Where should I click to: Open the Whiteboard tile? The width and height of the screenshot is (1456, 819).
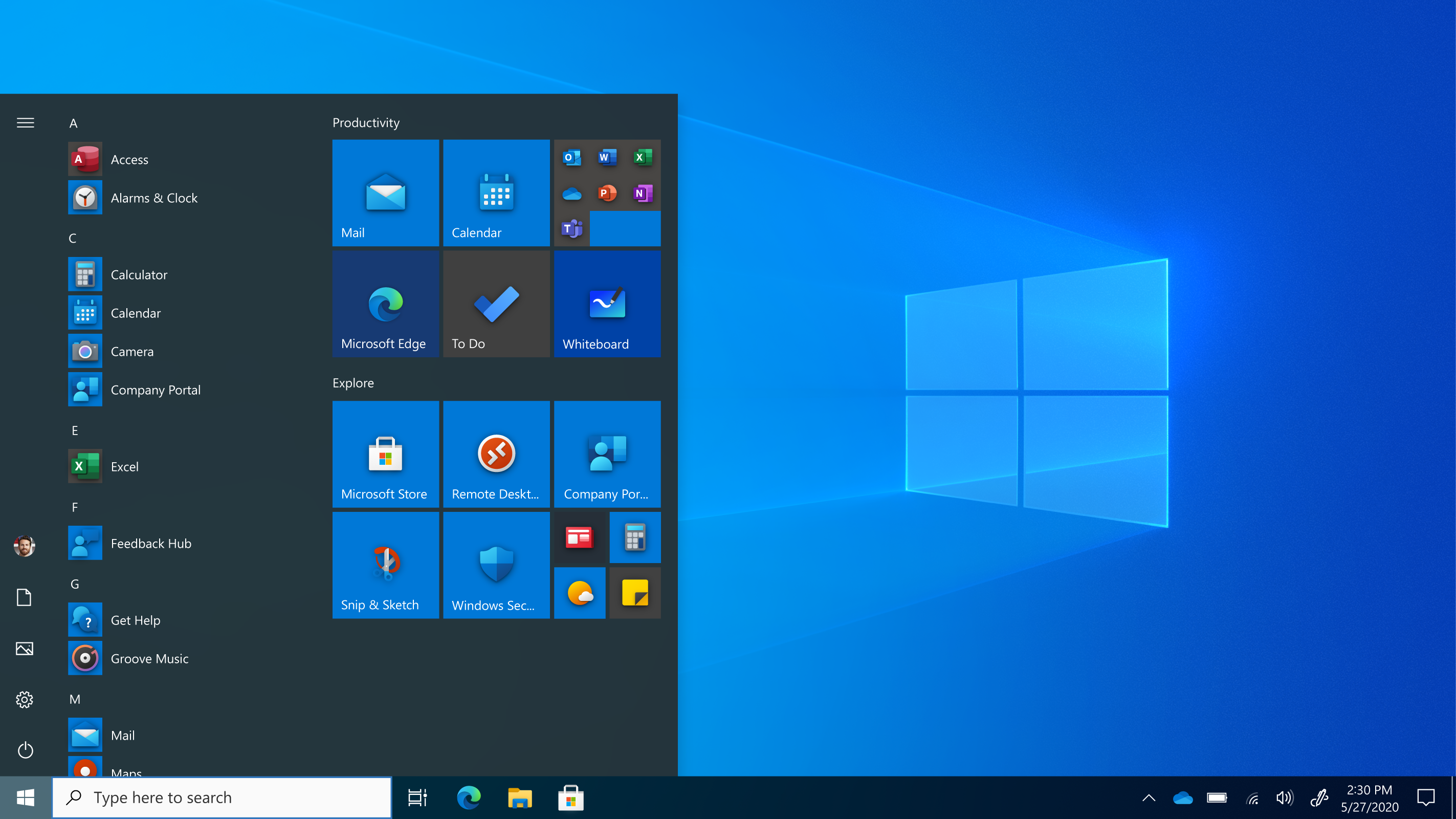click(x=607, y=304)
